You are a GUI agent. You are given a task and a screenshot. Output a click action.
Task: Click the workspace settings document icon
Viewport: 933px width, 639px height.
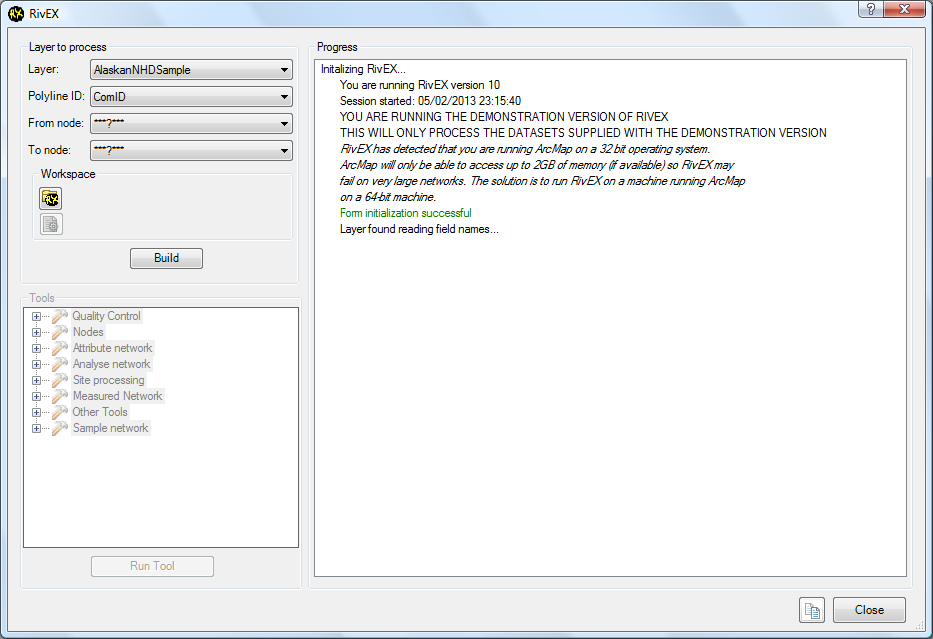pos(51,224)
